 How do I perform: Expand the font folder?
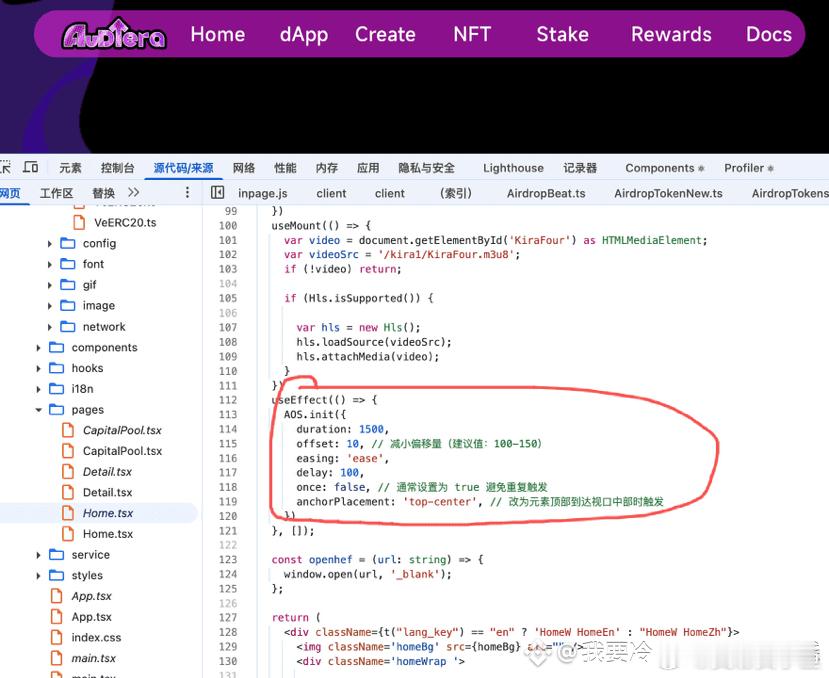(x=50, y=264)
